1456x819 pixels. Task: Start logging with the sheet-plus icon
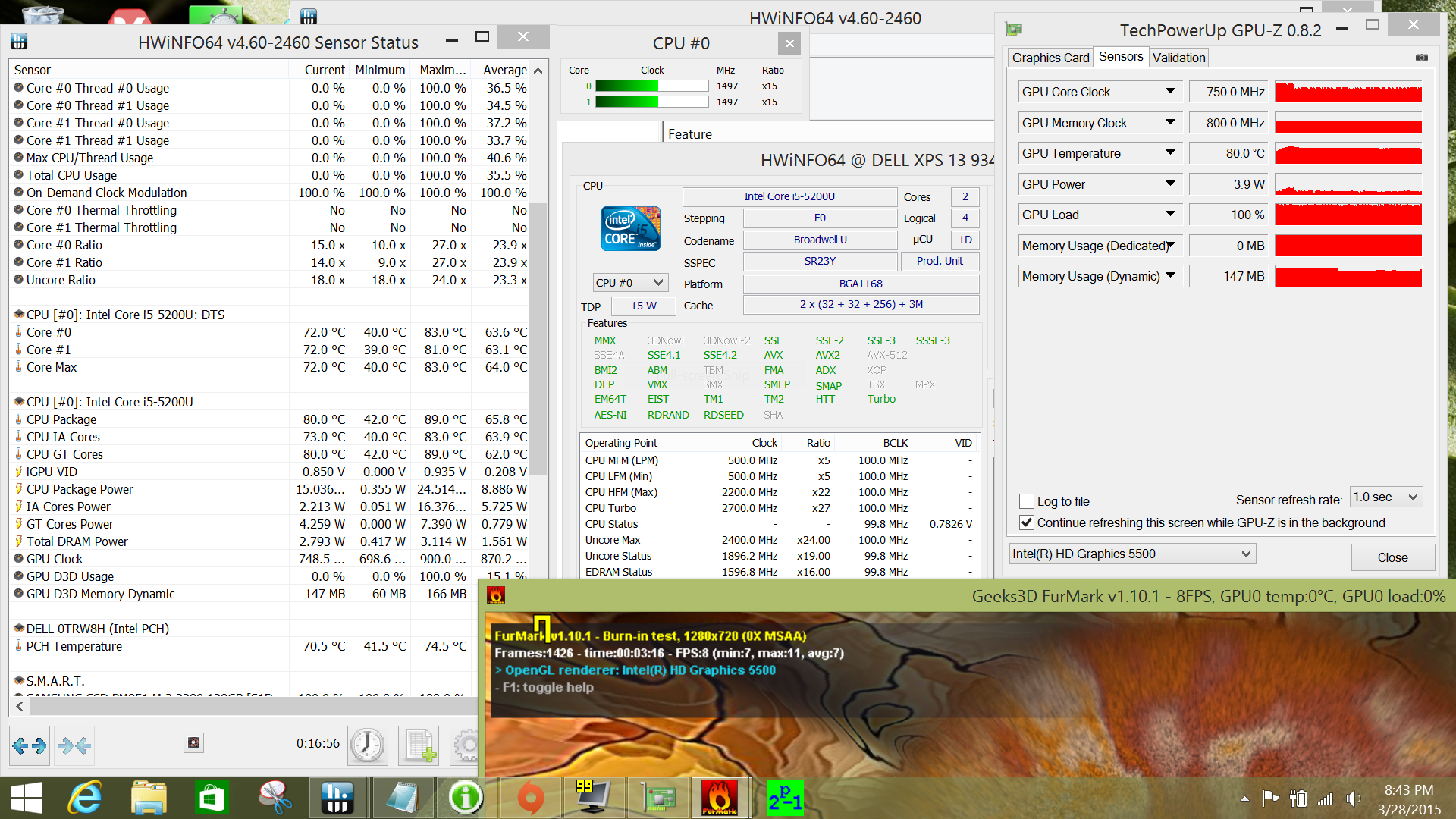(x=419, y=745)
